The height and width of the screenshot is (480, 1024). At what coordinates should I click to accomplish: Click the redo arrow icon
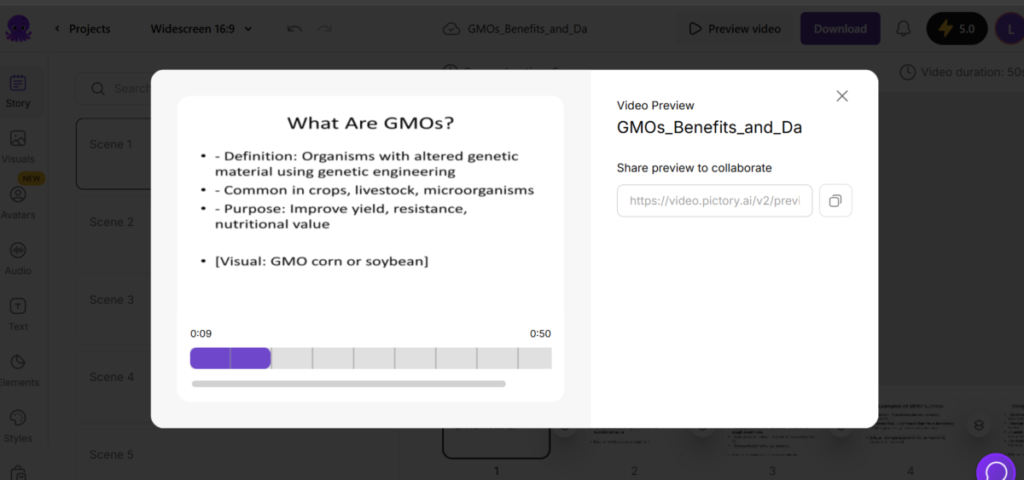click(x=324, y=29)
